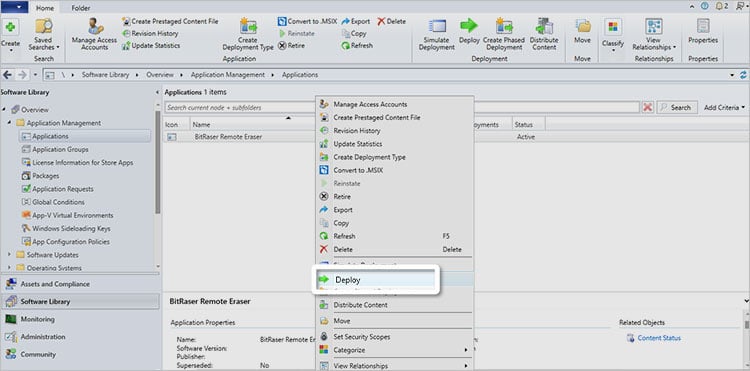This screenshot has height=371, width=750.
Task: Open Categorize submenu in context menu
Action: tap(395, 350)
